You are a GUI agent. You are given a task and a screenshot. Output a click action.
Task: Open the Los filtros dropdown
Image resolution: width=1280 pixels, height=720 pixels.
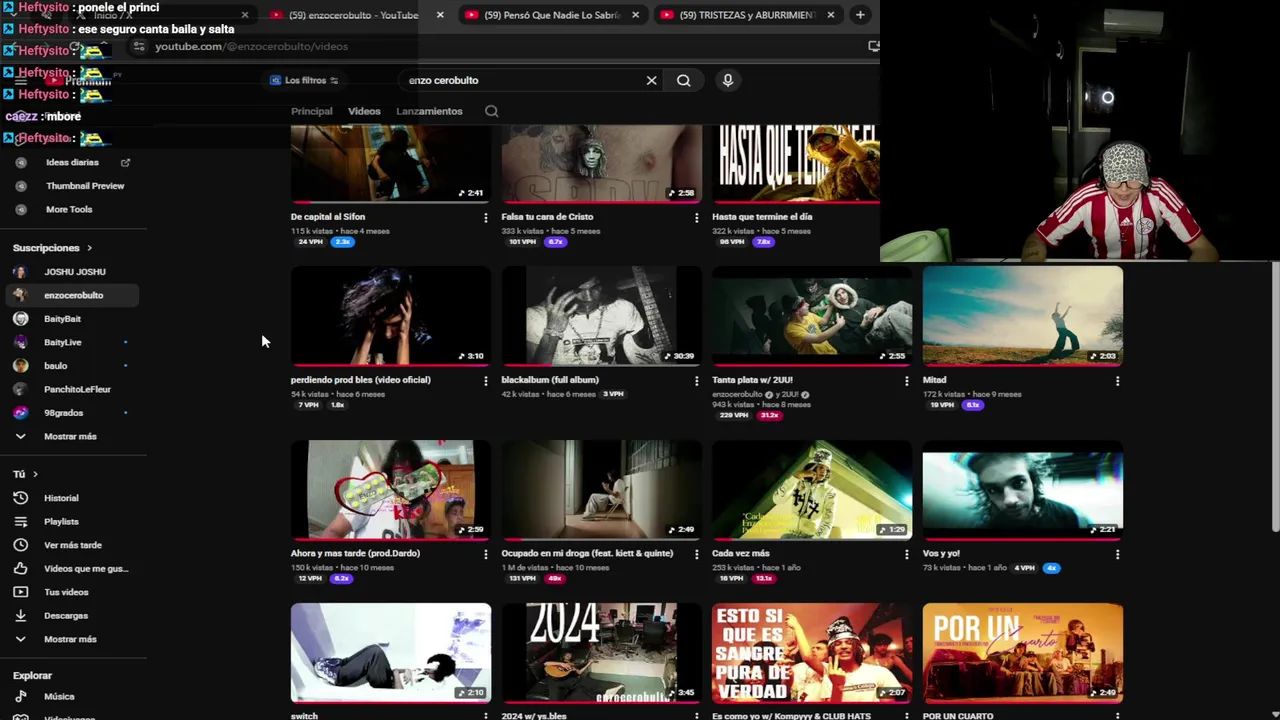click(x=305, y=80)
